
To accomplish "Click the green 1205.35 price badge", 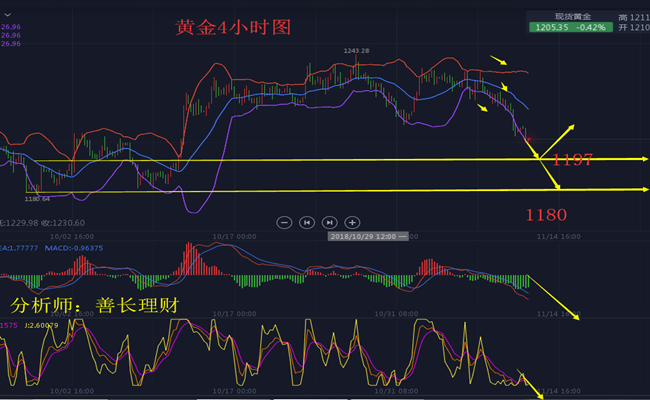I will click(x=572, y=29).
